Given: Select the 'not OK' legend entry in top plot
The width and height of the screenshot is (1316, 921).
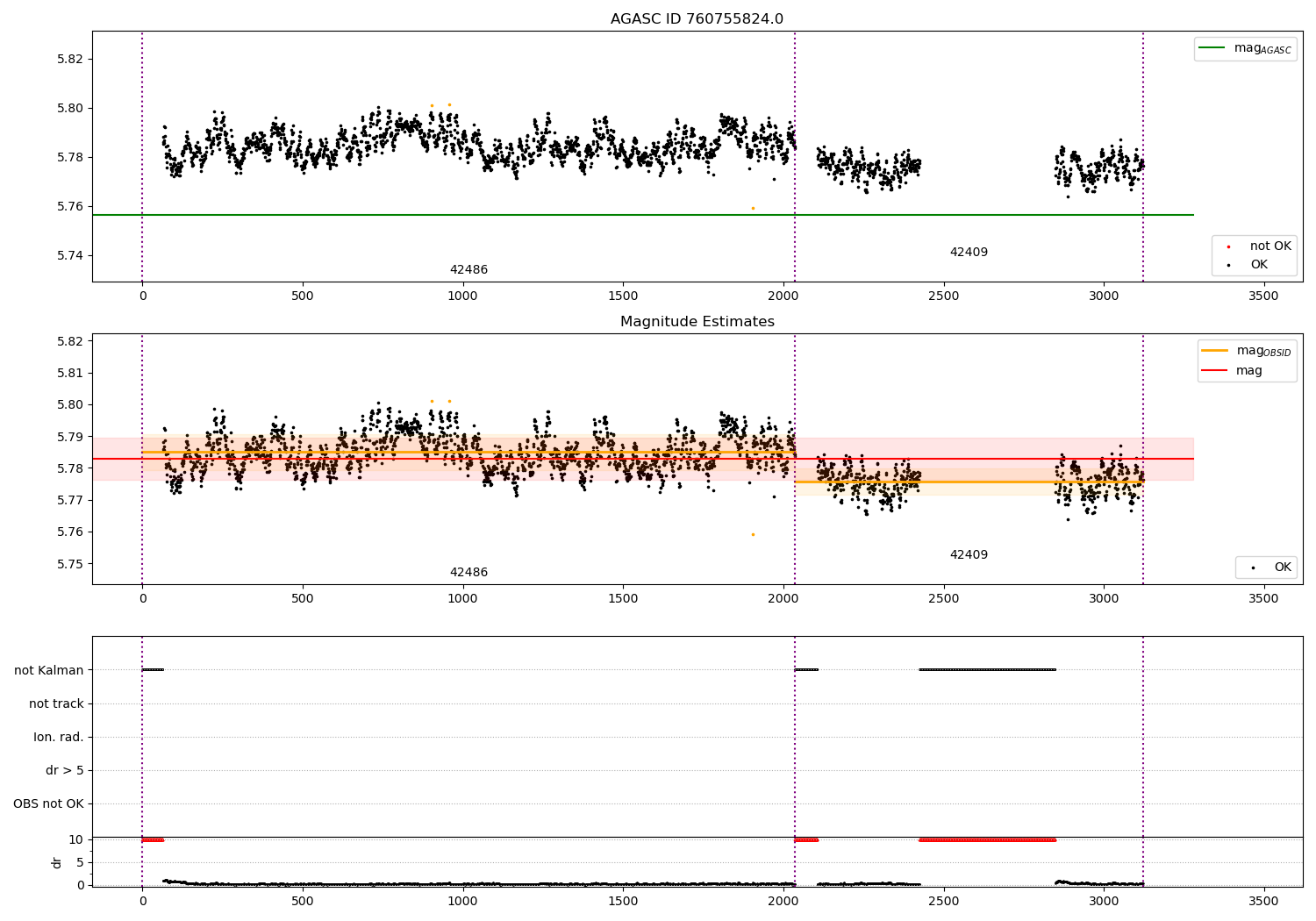Looking at the screenshot, I should click(x=1270, y=246).
